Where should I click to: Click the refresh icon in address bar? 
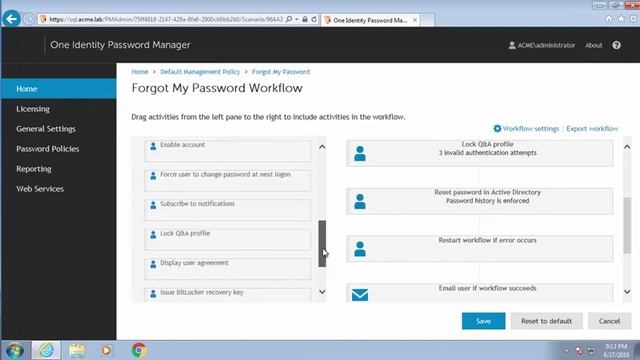[314, 19]
